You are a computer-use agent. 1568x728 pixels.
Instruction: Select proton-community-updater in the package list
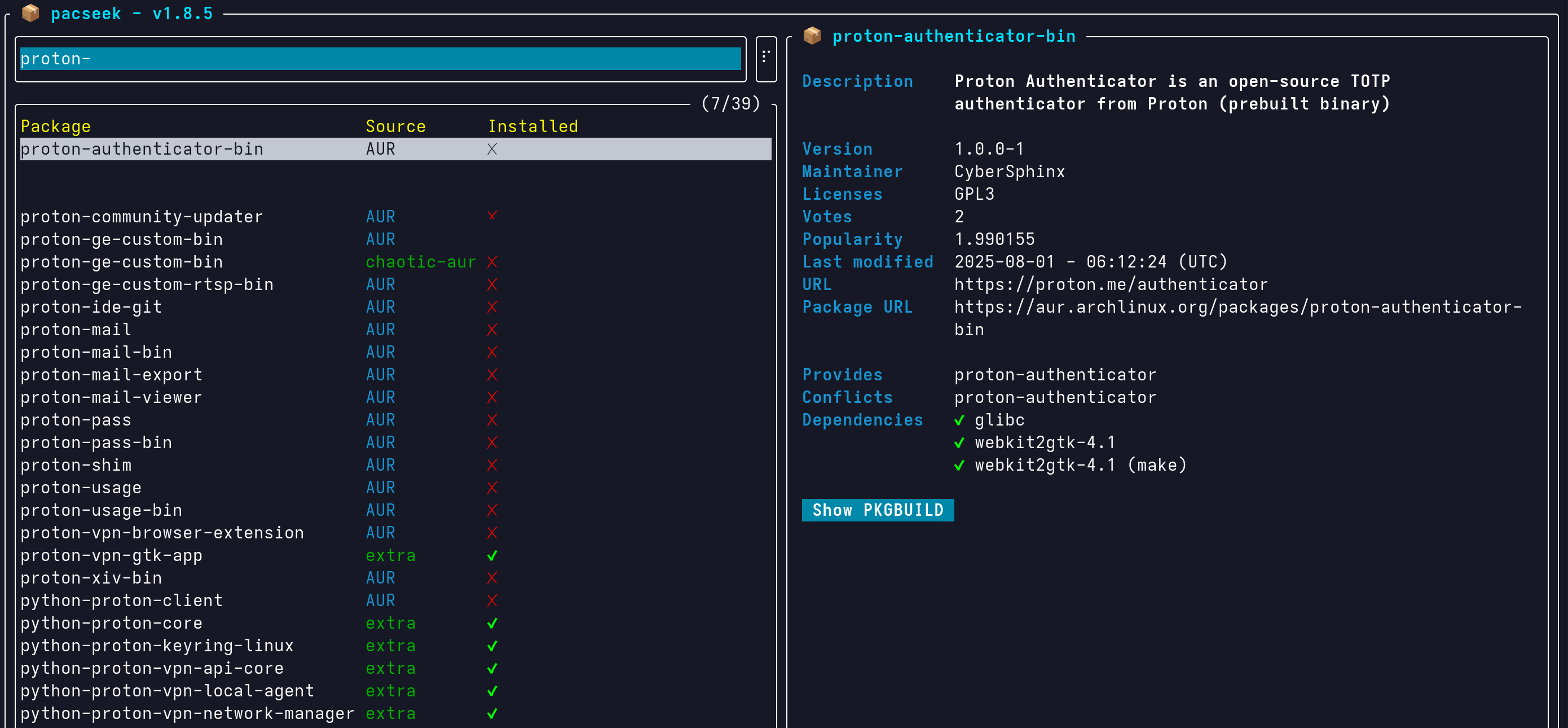pos(142,217)
